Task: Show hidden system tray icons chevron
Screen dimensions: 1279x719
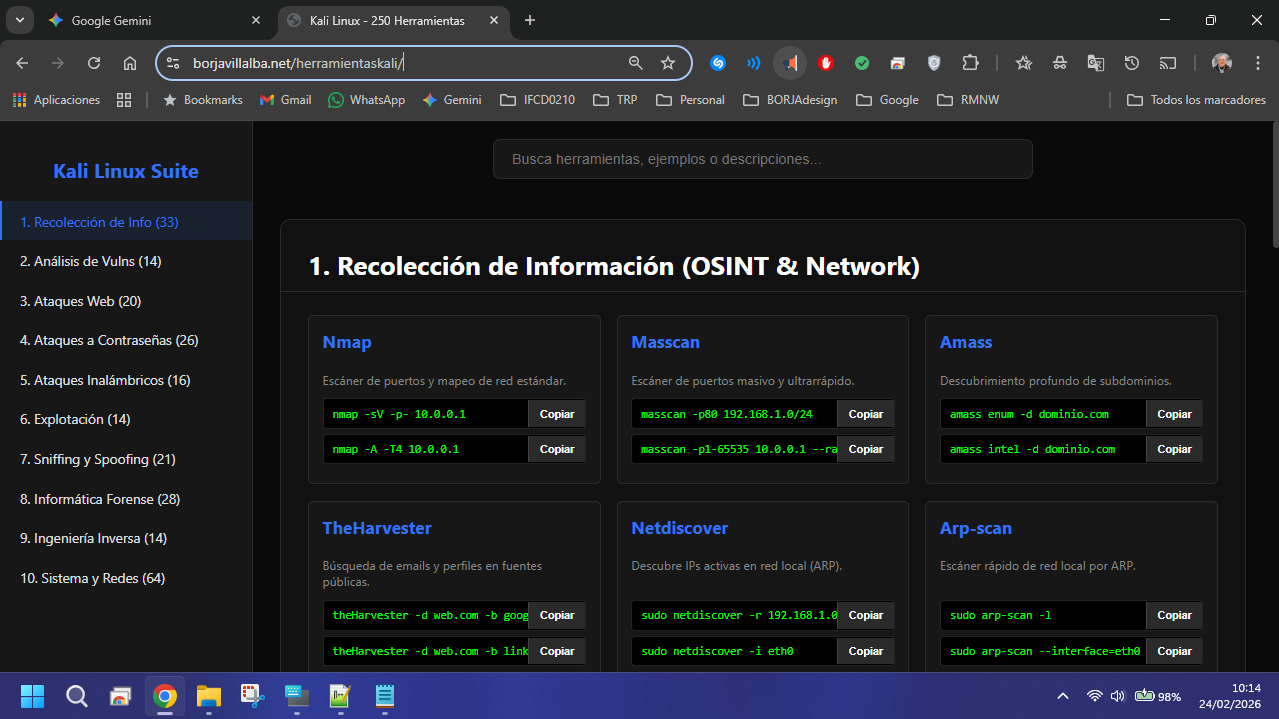Action: [x=1063, y=696]
